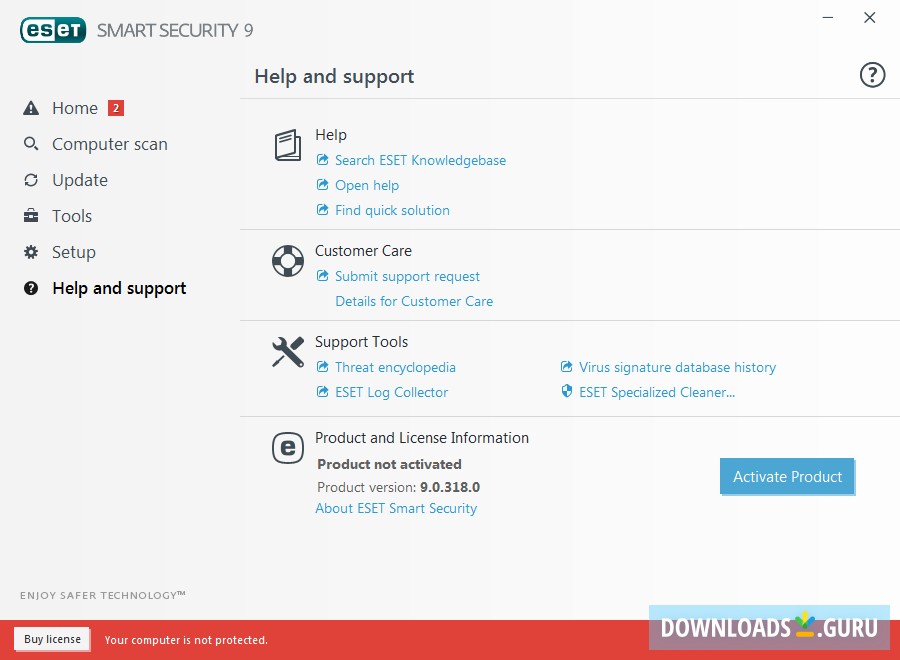900x660 pixels.
Task: Click external link icon beside Find quick solution
Action: [x=323, y=209]
